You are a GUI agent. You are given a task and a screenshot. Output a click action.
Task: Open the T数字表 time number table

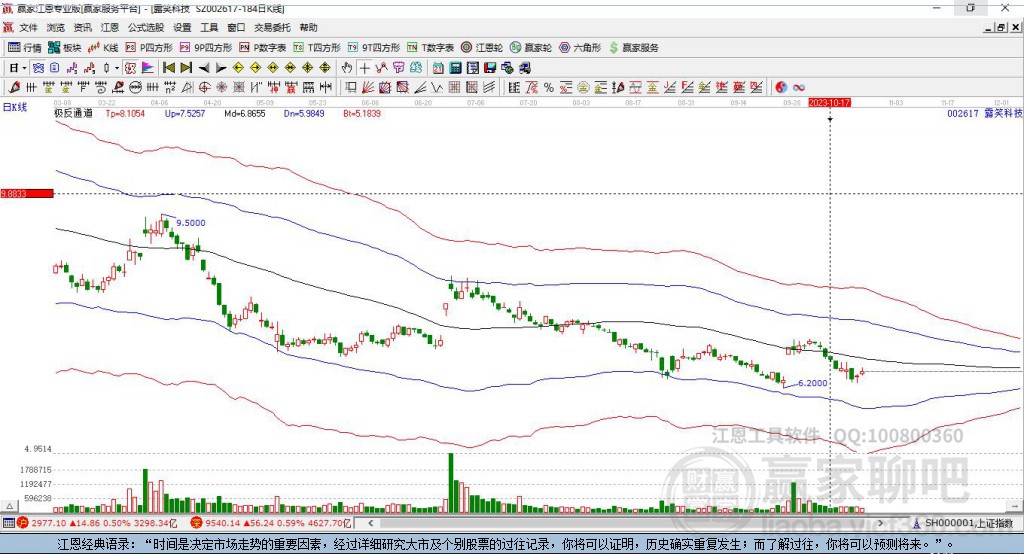pyautogui.click(x=430, y=48)
